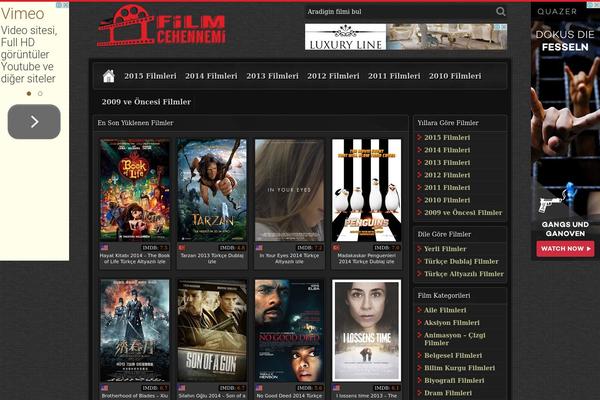Click 'En Son Yüklenen Filmler' heading
Image resolution: width=600 pixels, height=400 pixels.
coord(135,123)
